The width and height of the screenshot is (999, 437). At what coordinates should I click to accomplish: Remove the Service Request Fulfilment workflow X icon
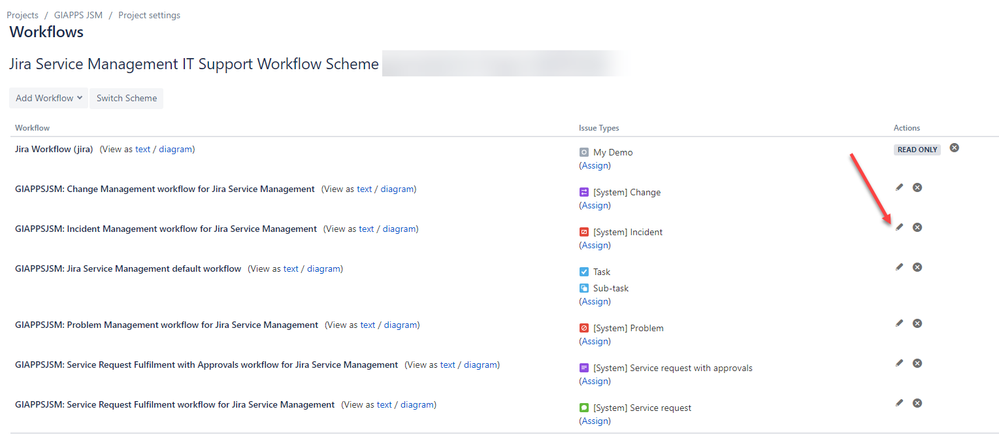click(x=917, y=403)
